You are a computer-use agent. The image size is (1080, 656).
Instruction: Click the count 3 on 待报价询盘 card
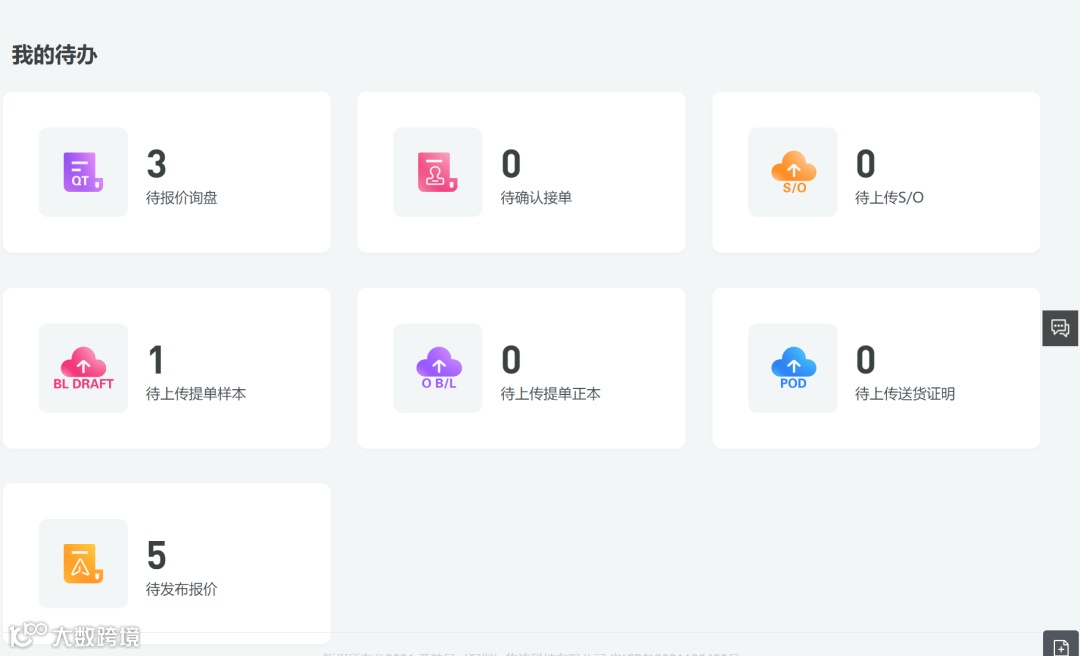tap(156, 164)
